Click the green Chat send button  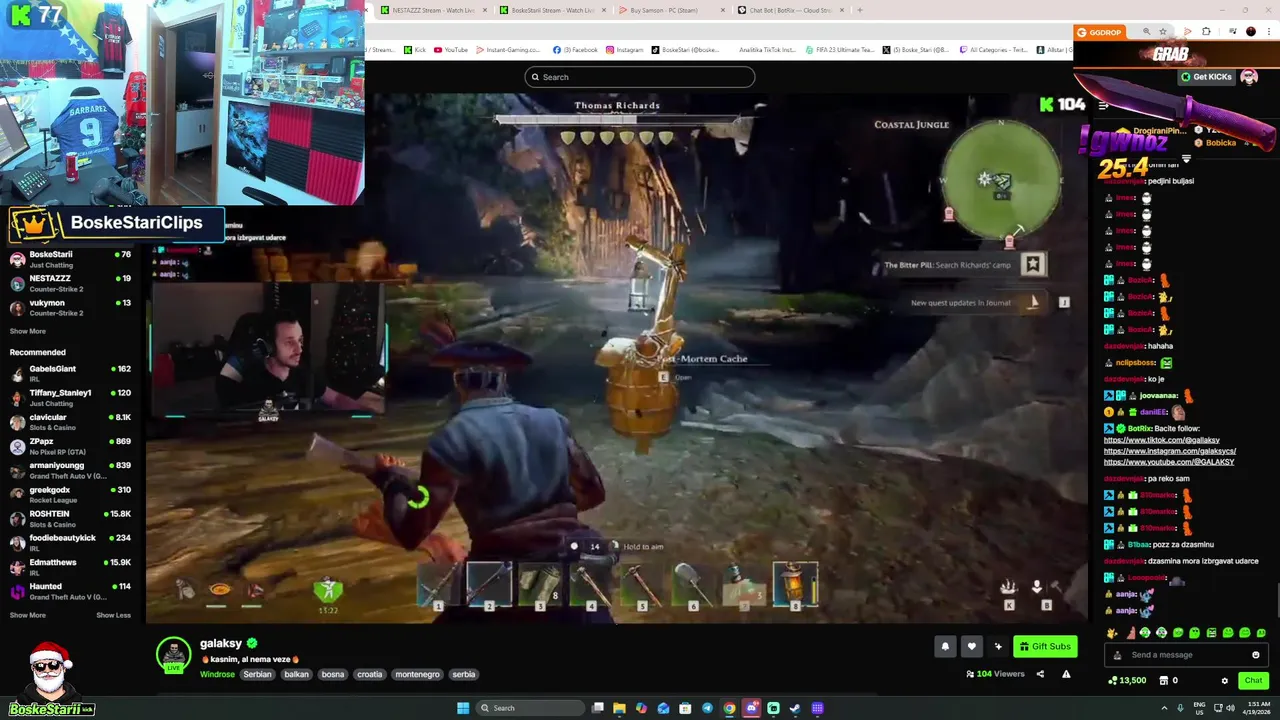pyautogui.click(x=1253, y=681)
